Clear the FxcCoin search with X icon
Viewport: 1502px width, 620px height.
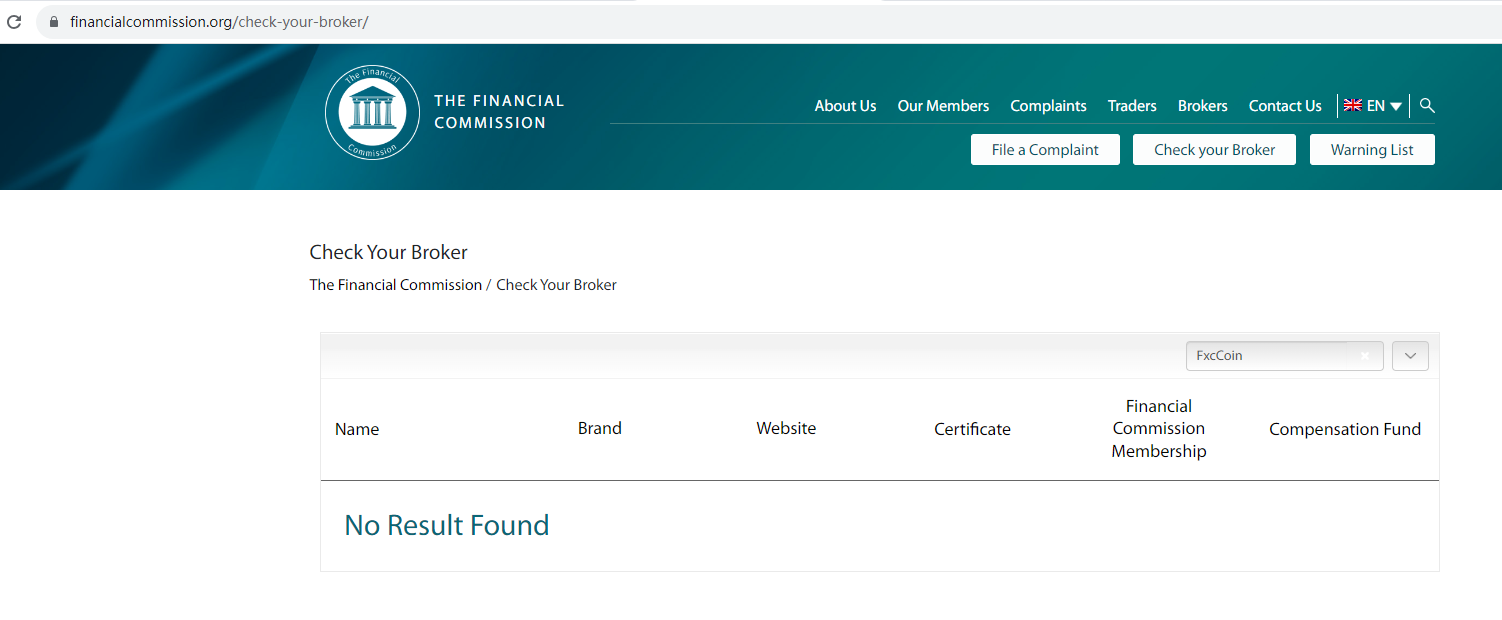(1364, 356)
